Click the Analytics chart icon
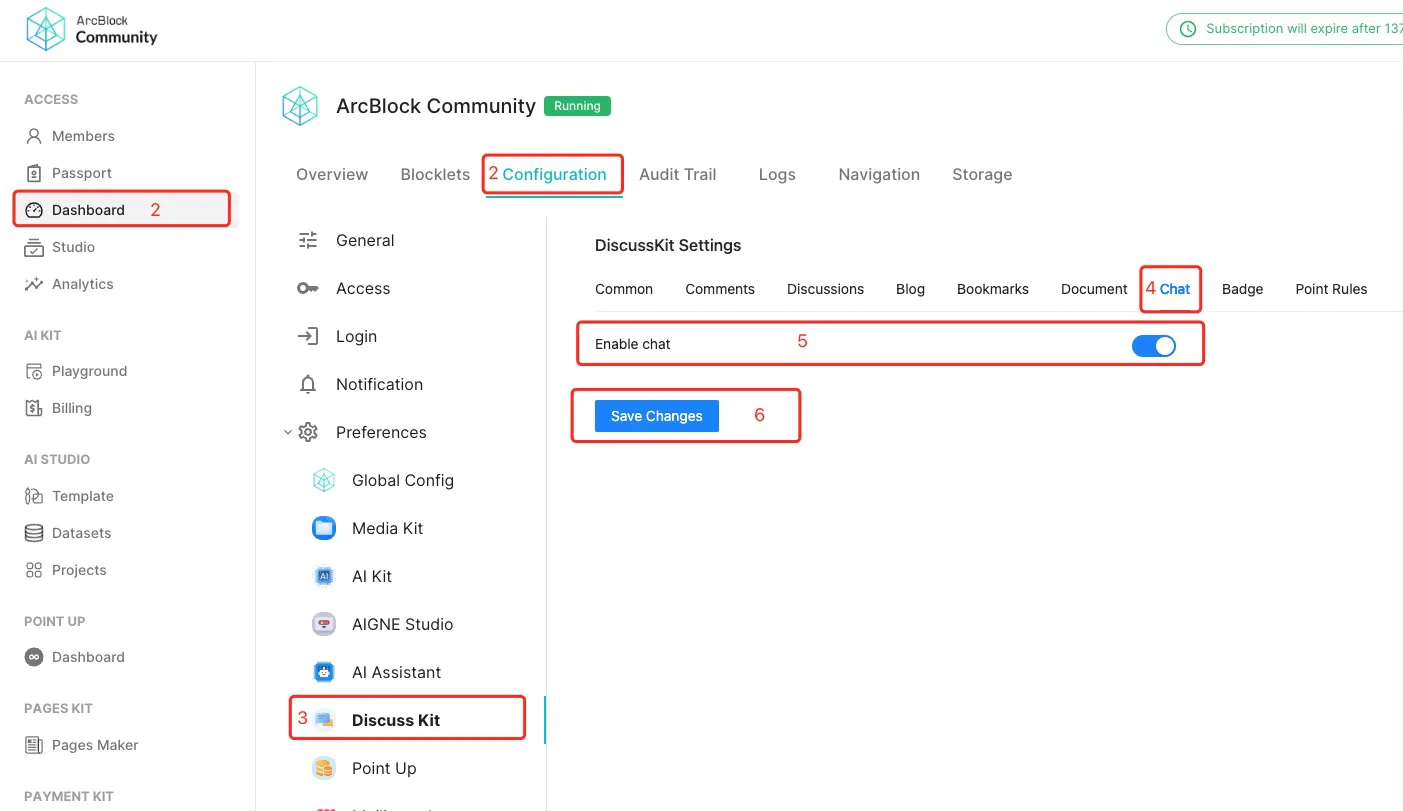This screenshot has height=811, width=1403. (x=34, y=284)
